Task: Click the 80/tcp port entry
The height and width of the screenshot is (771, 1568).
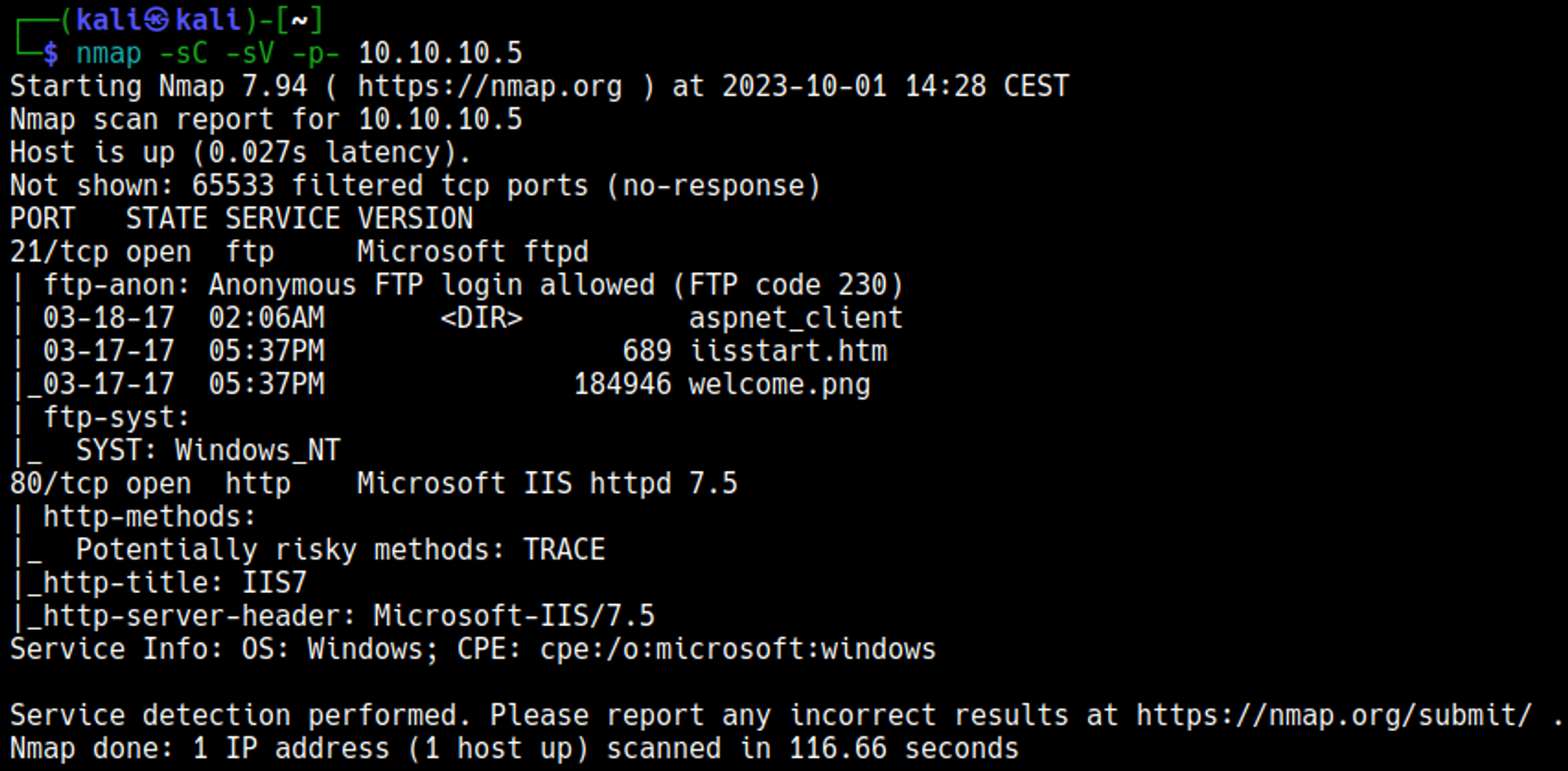Action: (59, 483)
